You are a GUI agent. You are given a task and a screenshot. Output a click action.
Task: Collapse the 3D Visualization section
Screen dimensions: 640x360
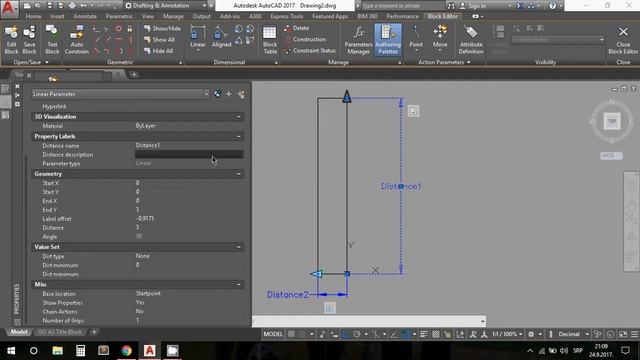click(238, 117)
